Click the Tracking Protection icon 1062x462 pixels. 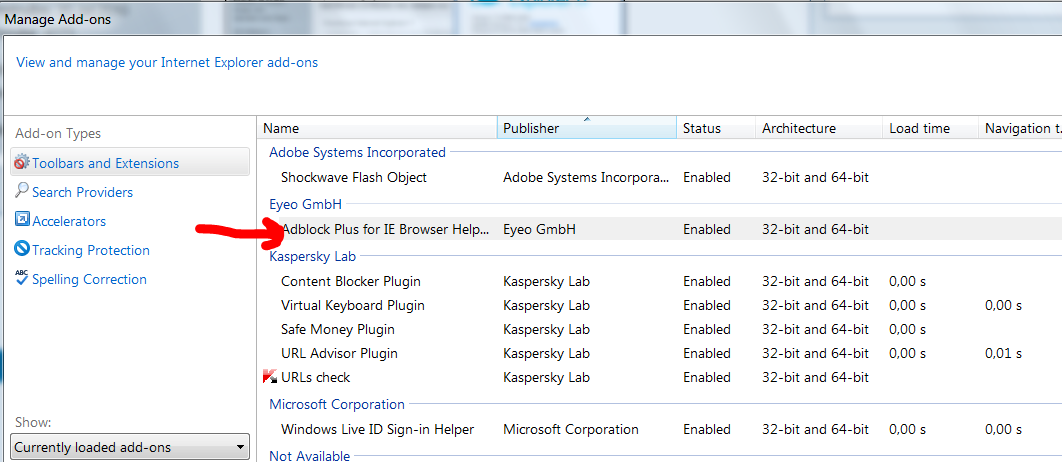tap(22, 249)
